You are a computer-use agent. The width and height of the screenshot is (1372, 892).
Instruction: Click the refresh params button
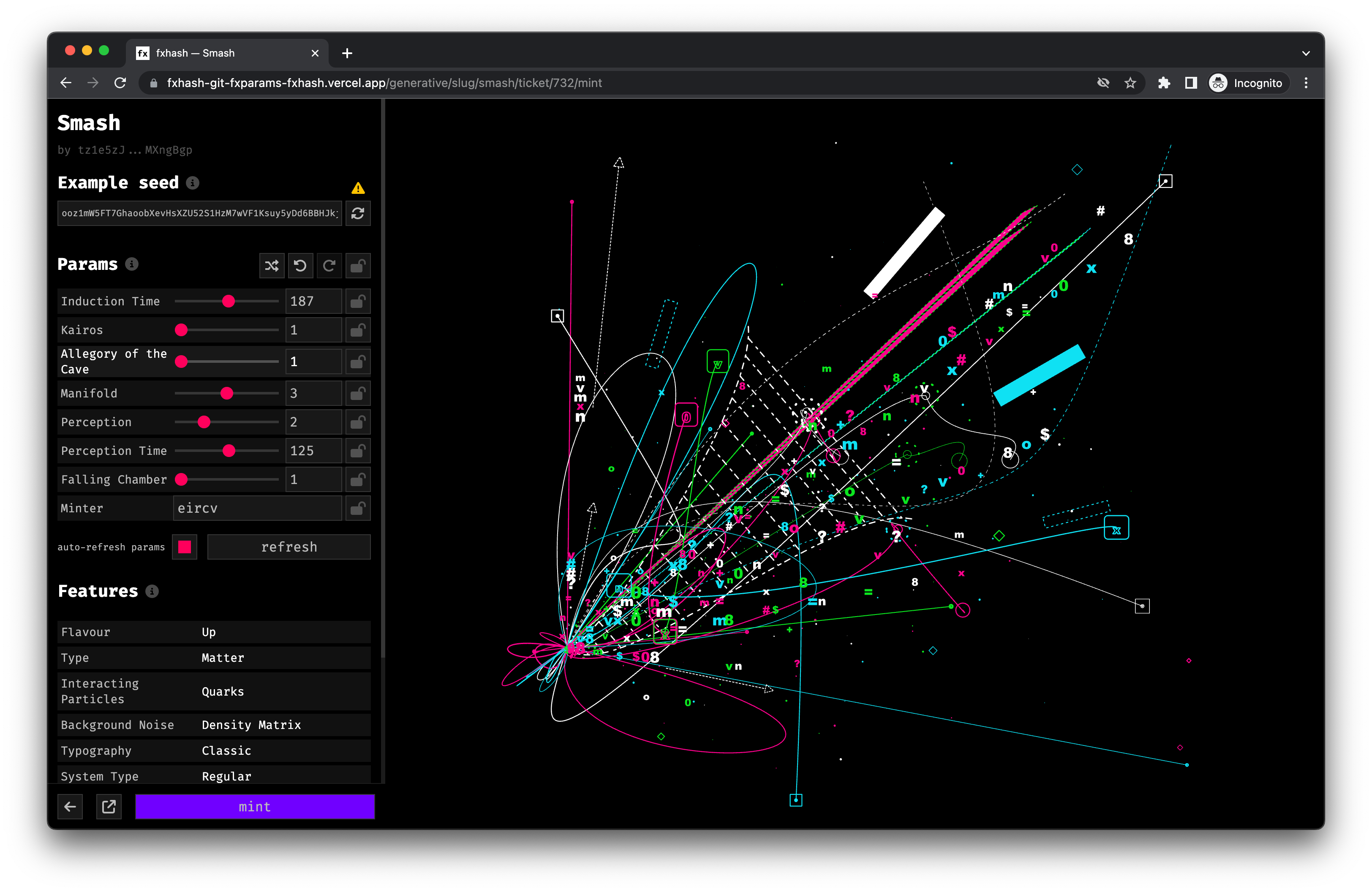click(289, 547)
